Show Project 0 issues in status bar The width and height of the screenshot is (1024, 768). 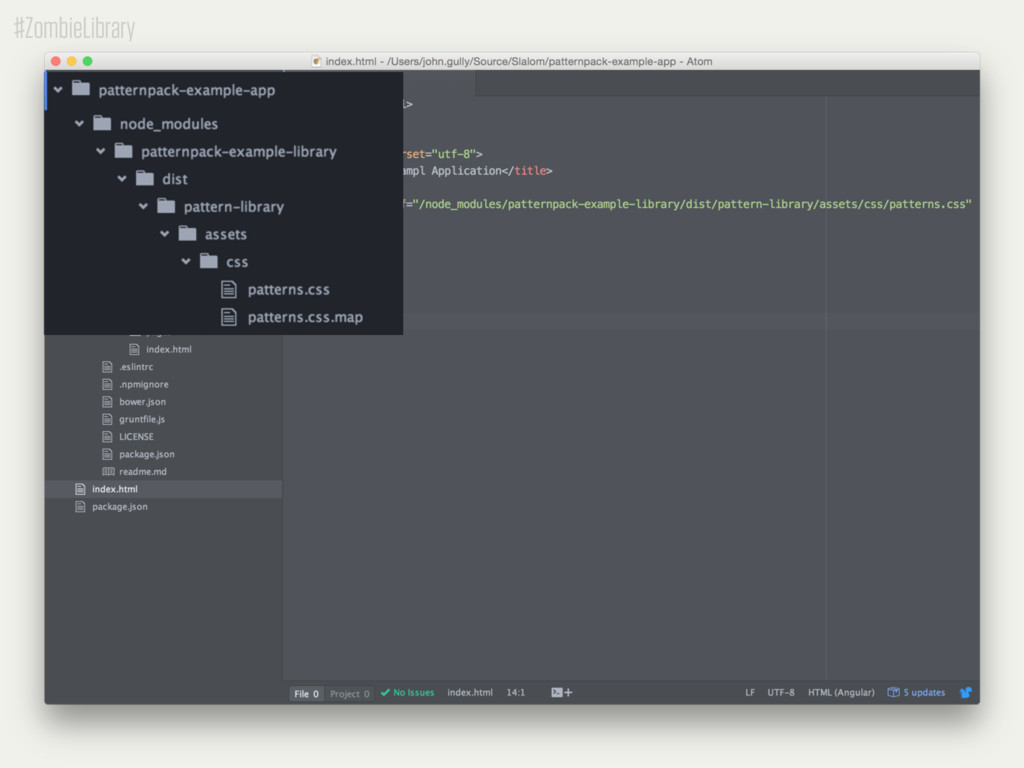[349, 694]
